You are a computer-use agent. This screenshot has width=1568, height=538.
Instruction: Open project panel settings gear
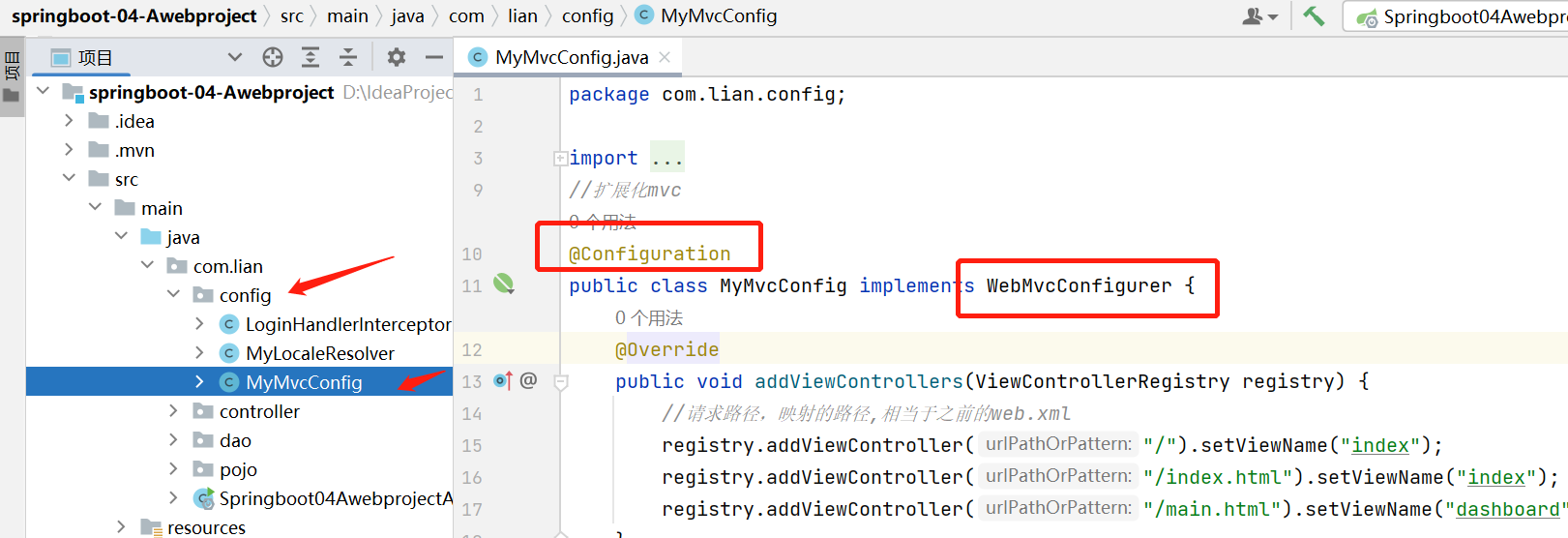tap(396, 58)
